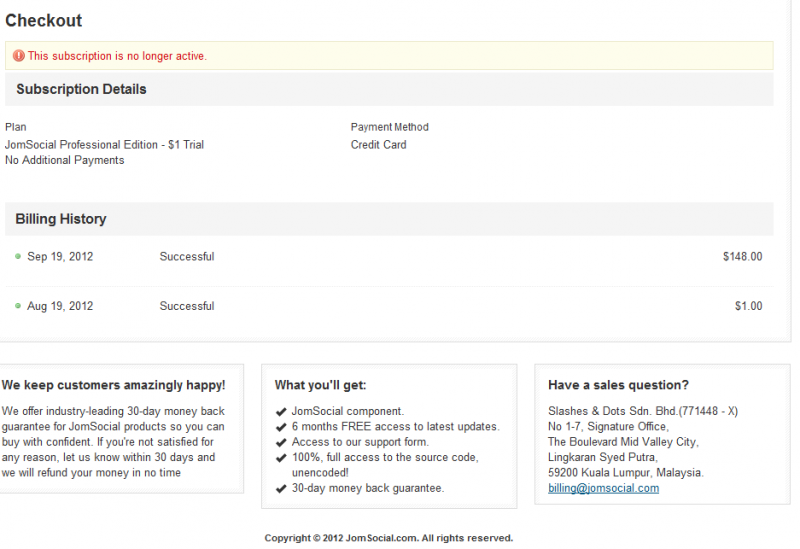Click the billing@jomsocial.com email link
800x549 pixels.
(603, 488)
